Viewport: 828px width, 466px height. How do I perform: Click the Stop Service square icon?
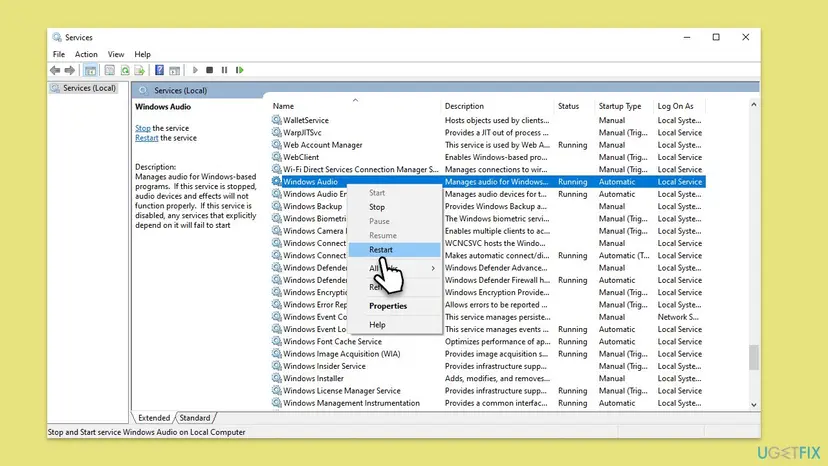point(210,70)
